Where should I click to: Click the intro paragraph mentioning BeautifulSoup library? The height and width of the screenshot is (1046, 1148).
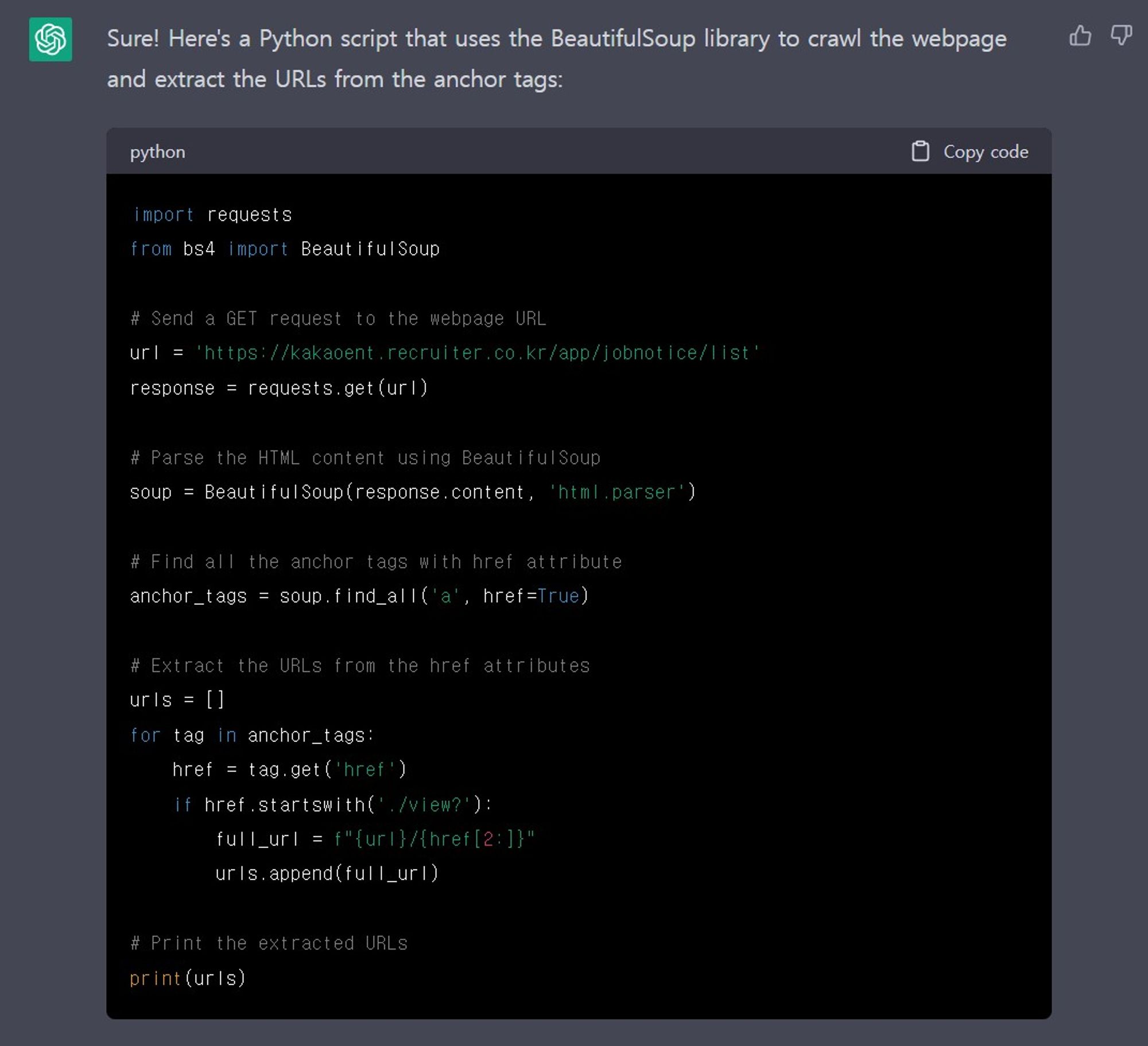coord(556,59)
